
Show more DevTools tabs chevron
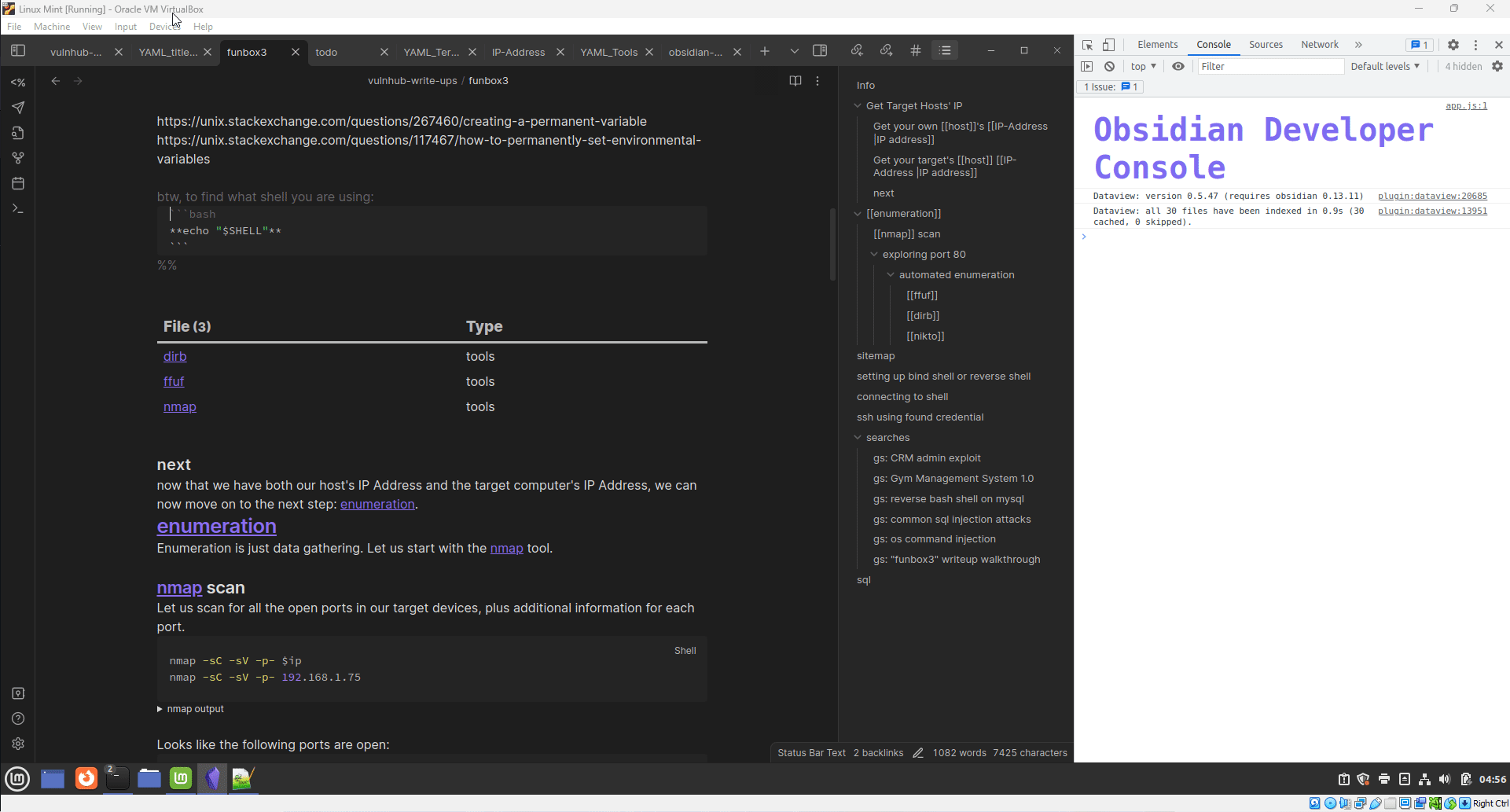(1358, 45)
